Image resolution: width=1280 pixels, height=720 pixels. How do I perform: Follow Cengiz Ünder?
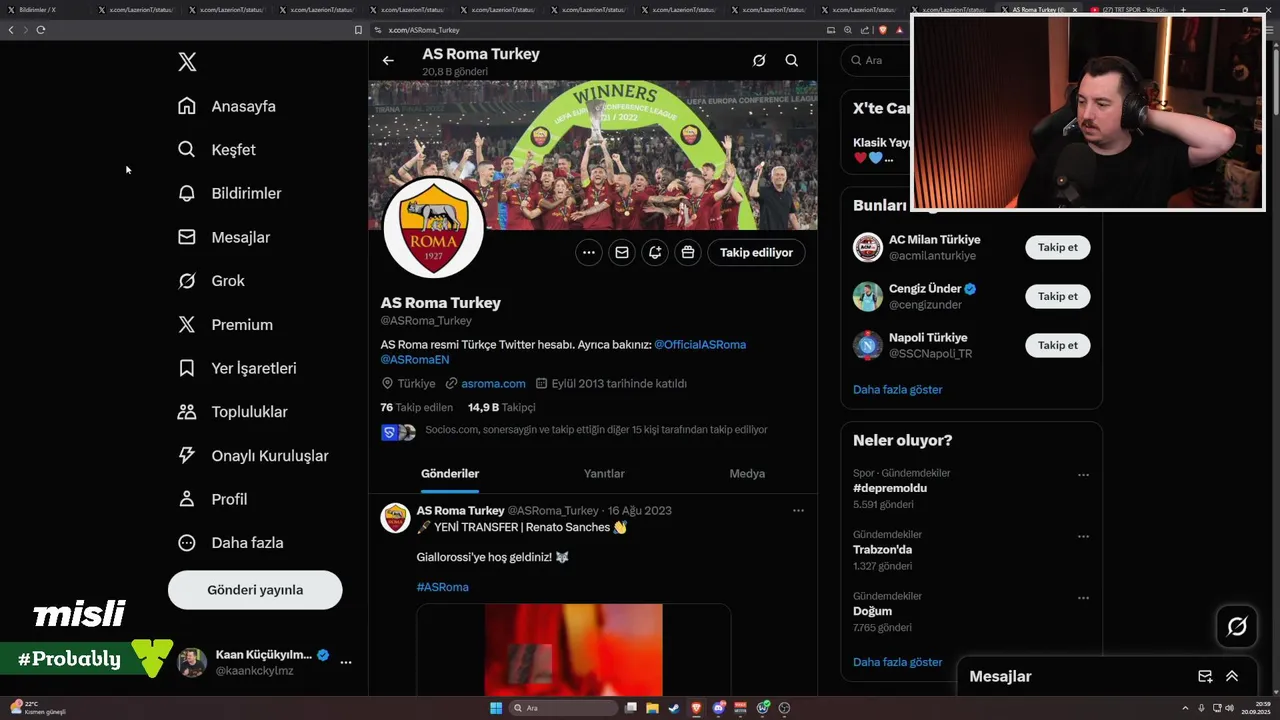(x=1058, y=296)
